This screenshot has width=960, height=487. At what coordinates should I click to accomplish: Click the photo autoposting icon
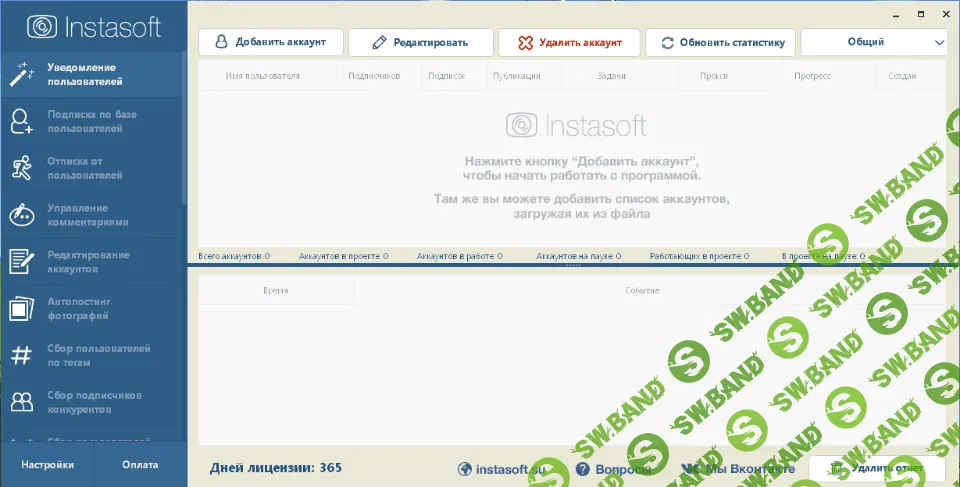point(21,308)
